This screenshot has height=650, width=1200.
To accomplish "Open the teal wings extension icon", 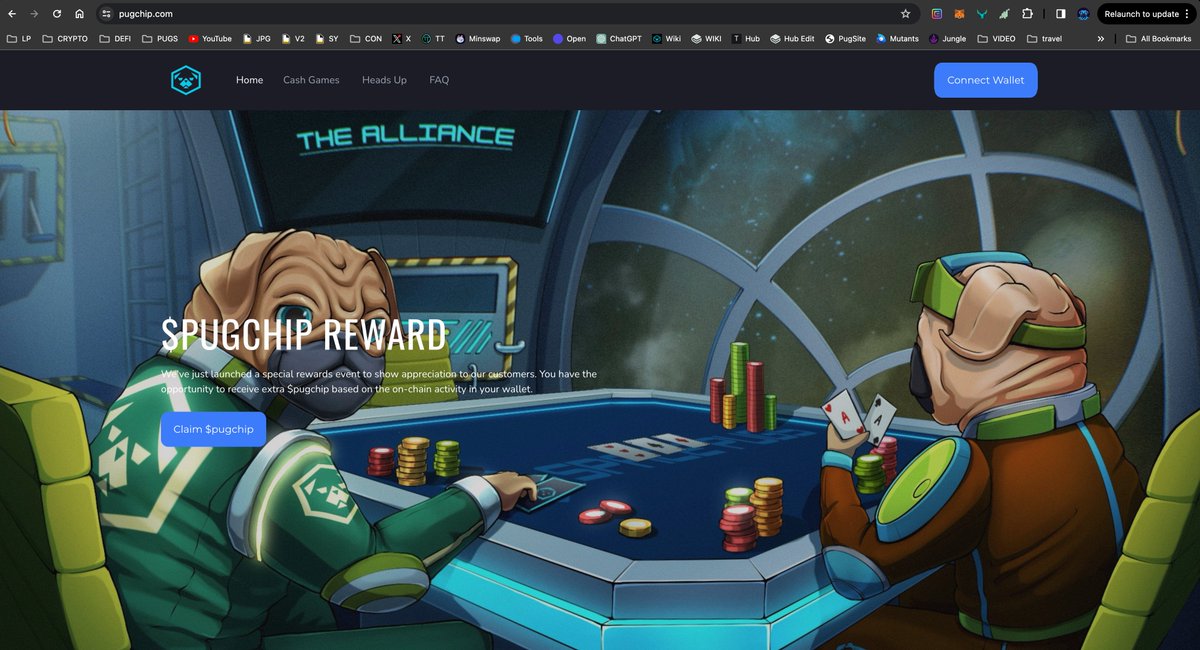I will pos(981,14).
